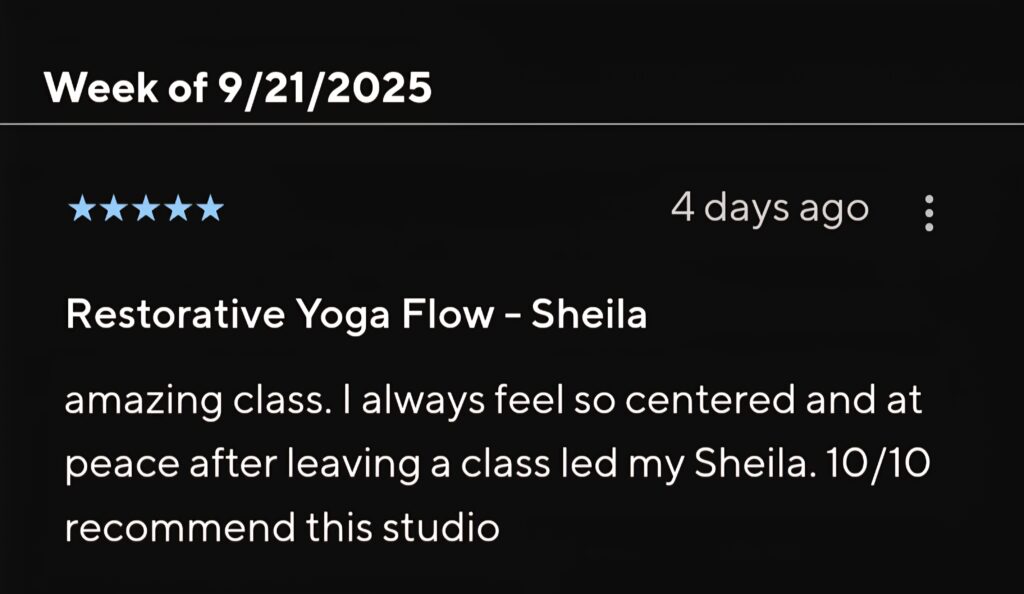Click the fourth blue rating star

pyautogui.click(x=177, y=209)
